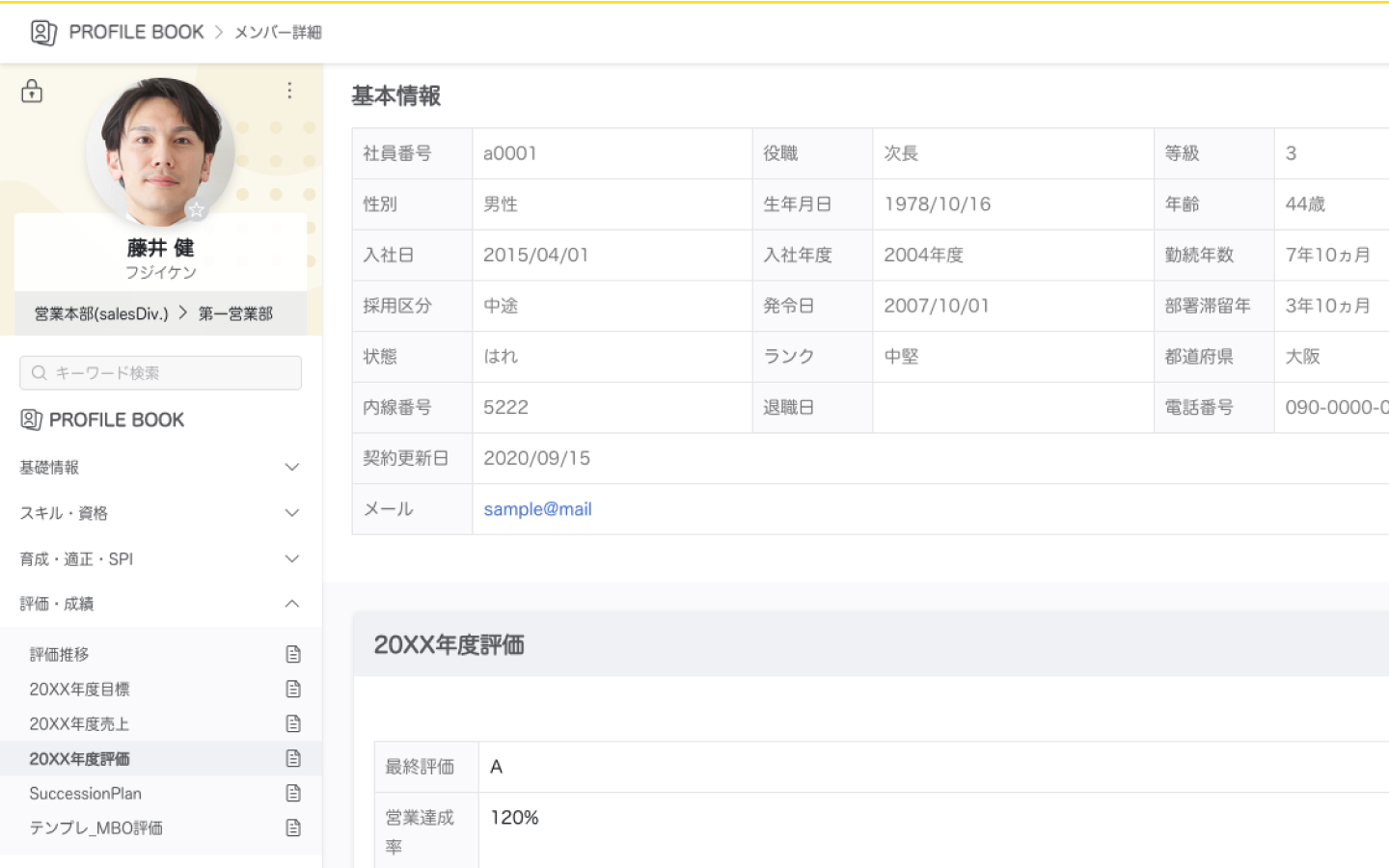
Task: Open the 評価推移 menu item
Action: tap(59, 655)
